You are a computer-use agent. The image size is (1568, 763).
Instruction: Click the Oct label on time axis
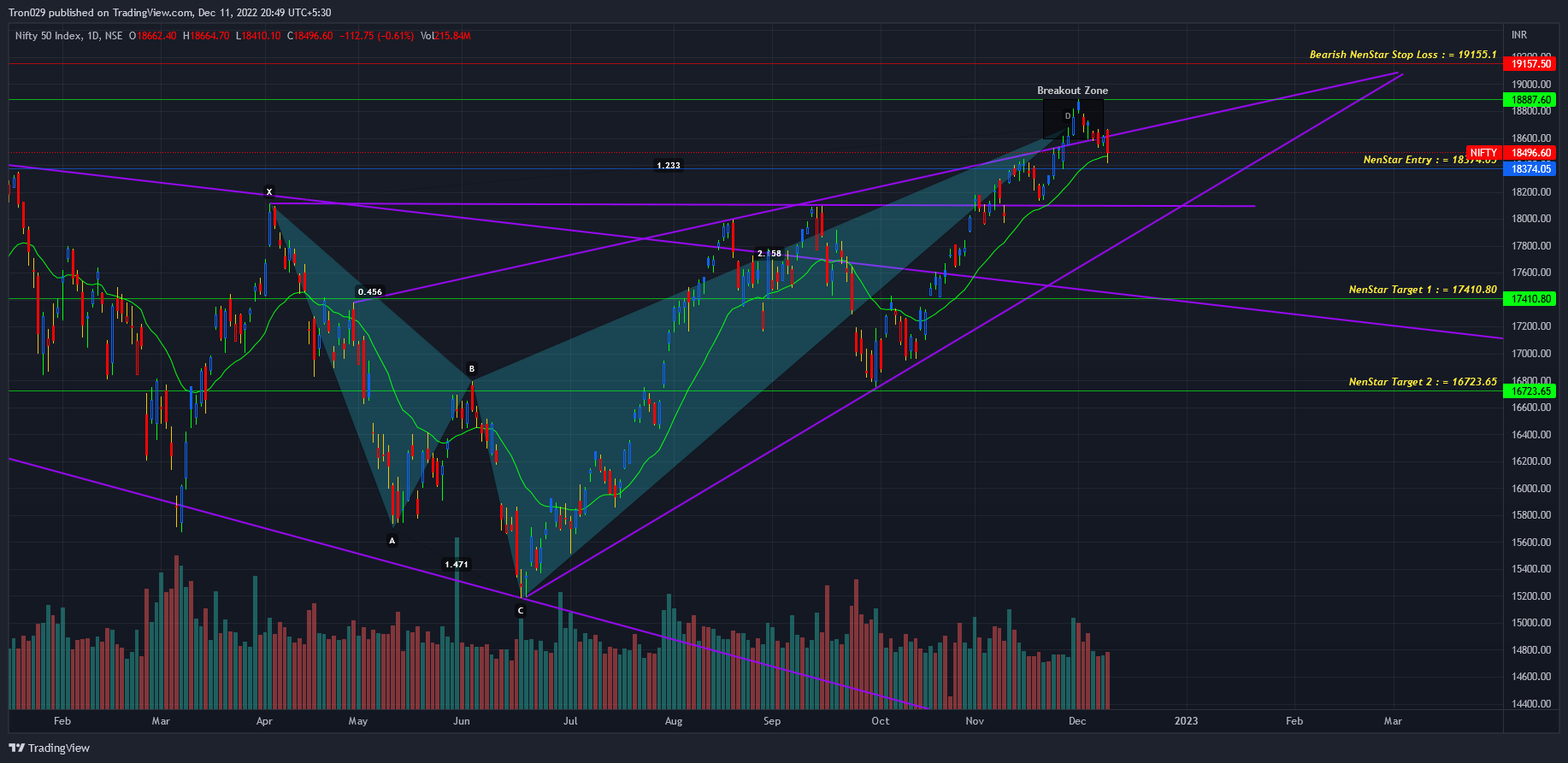[x=881, y=721]
